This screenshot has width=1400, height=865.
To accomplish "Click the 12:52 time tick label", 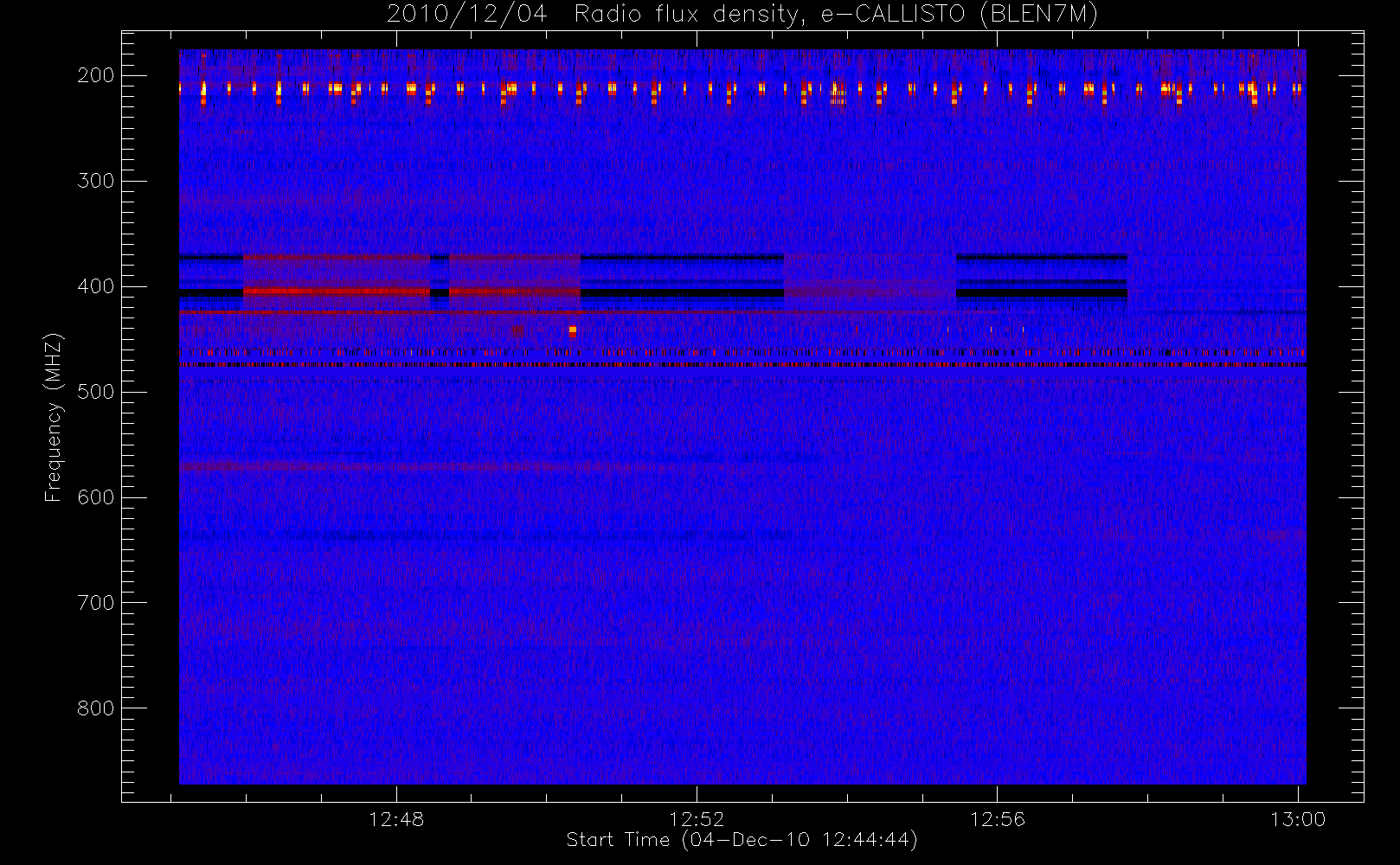I will [697, 819].
